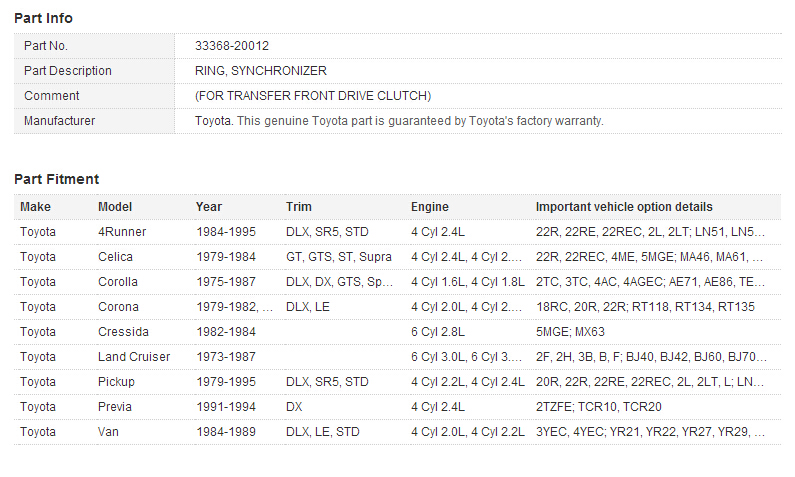Select the 4Runner model row

point(122,232)
